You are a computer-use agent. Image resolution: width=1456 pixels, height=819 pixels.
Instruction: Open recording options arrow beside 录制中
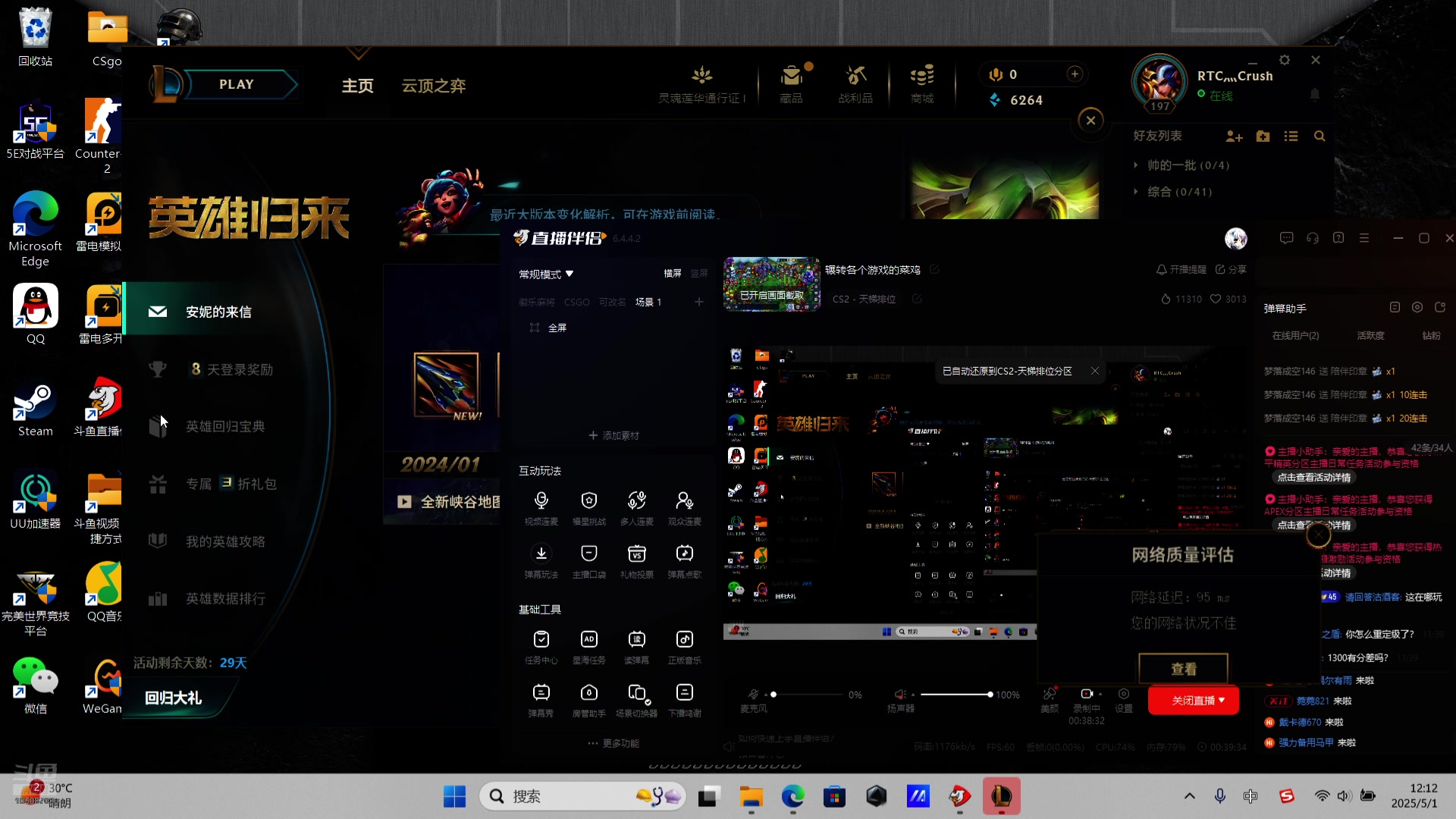point(1100,694)
